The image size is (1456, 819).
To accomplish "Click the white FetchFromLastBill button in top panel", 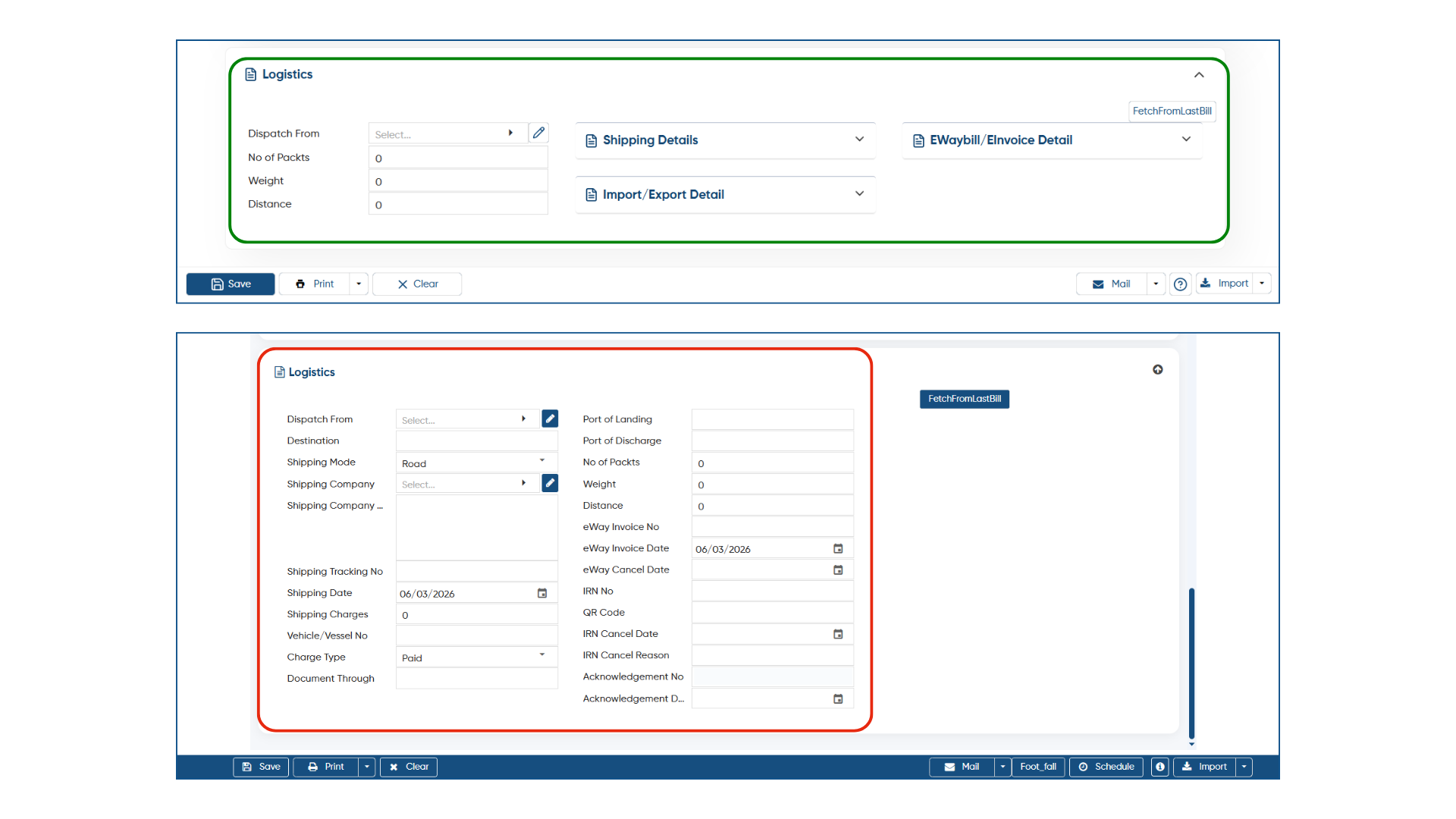I will coord(1172,111).
